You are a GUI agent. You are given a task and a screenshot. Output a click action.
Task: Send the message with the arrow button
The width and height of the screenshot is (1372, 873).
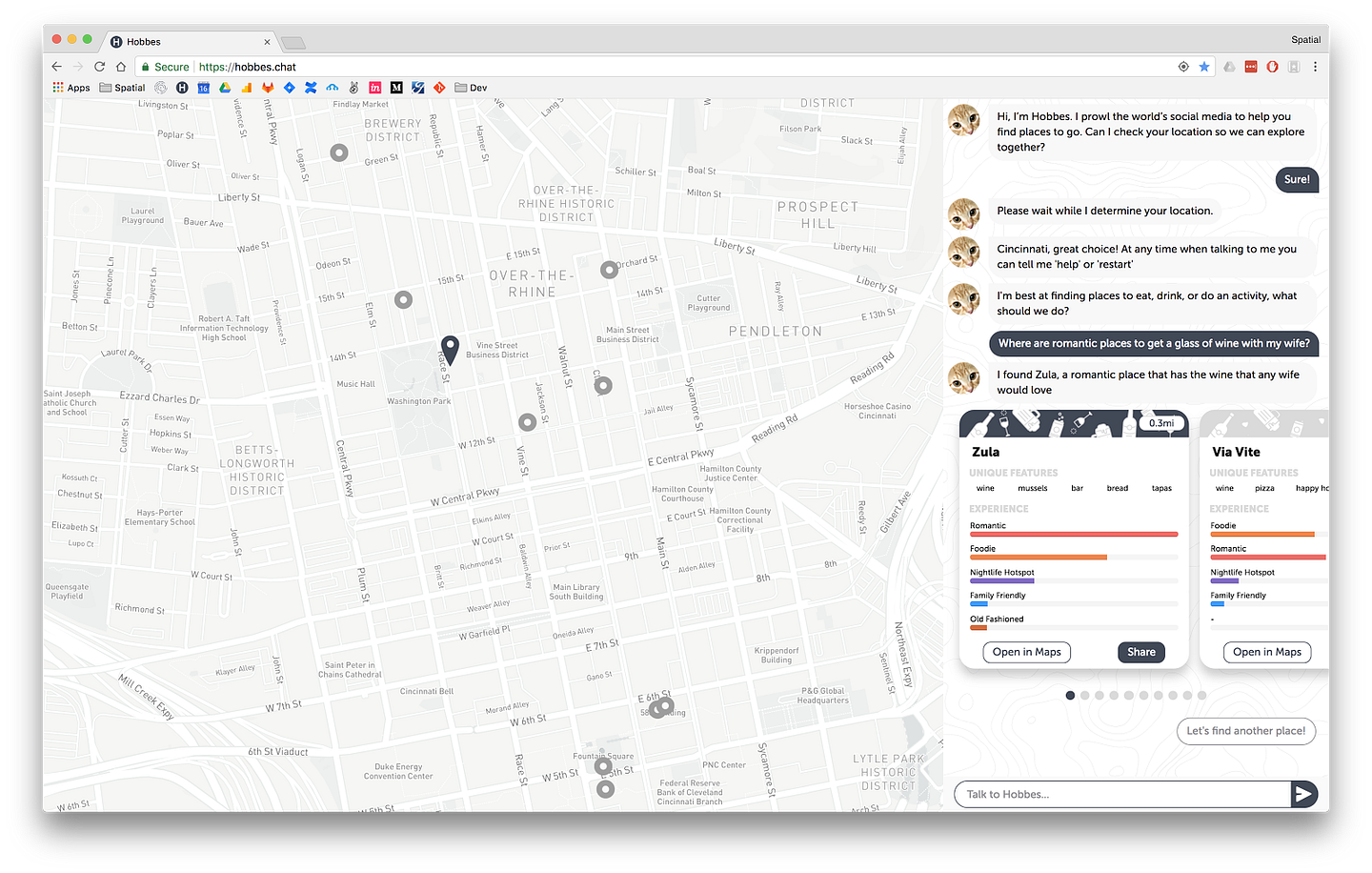tap(1303, 794)
